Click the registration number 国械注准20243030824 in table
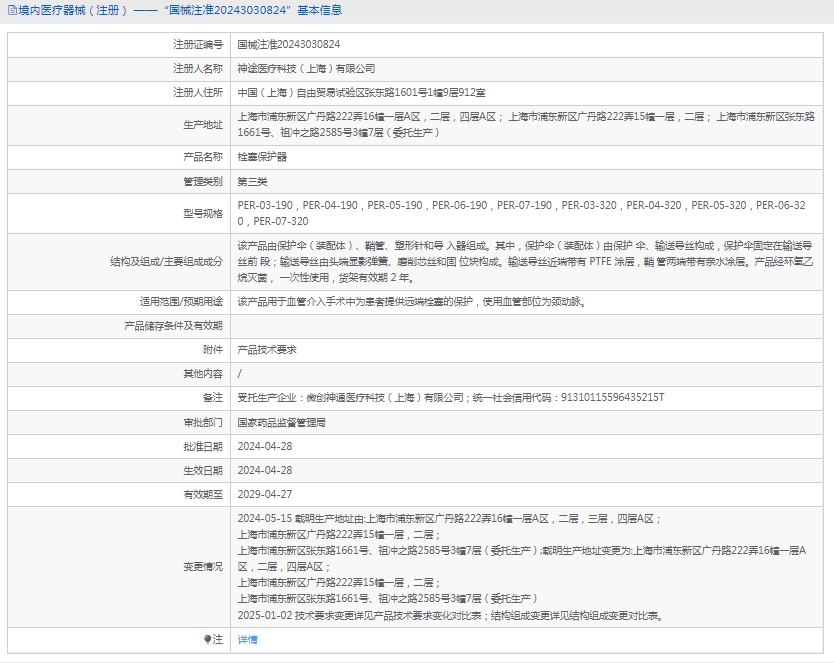834x663 pixels. point(288,45)
